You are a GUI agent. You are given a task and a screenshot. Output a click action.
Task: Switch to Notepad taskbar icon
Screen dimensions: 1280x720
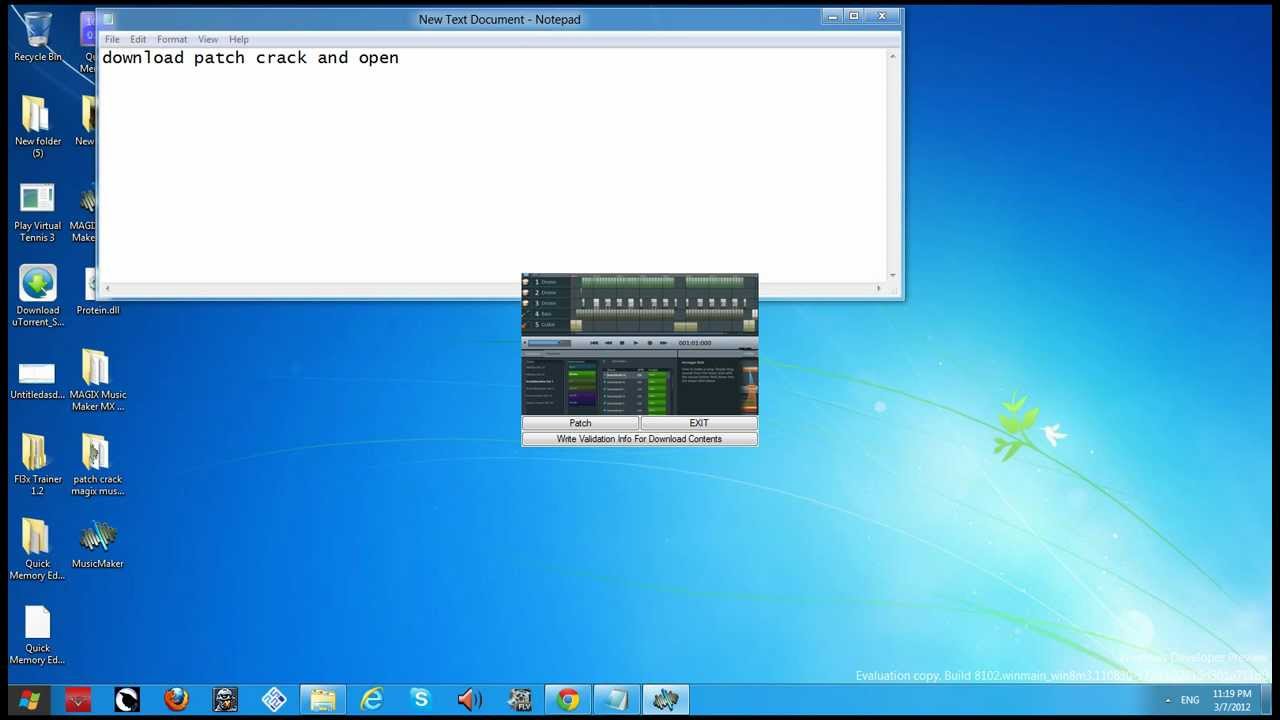coord(617,700)
